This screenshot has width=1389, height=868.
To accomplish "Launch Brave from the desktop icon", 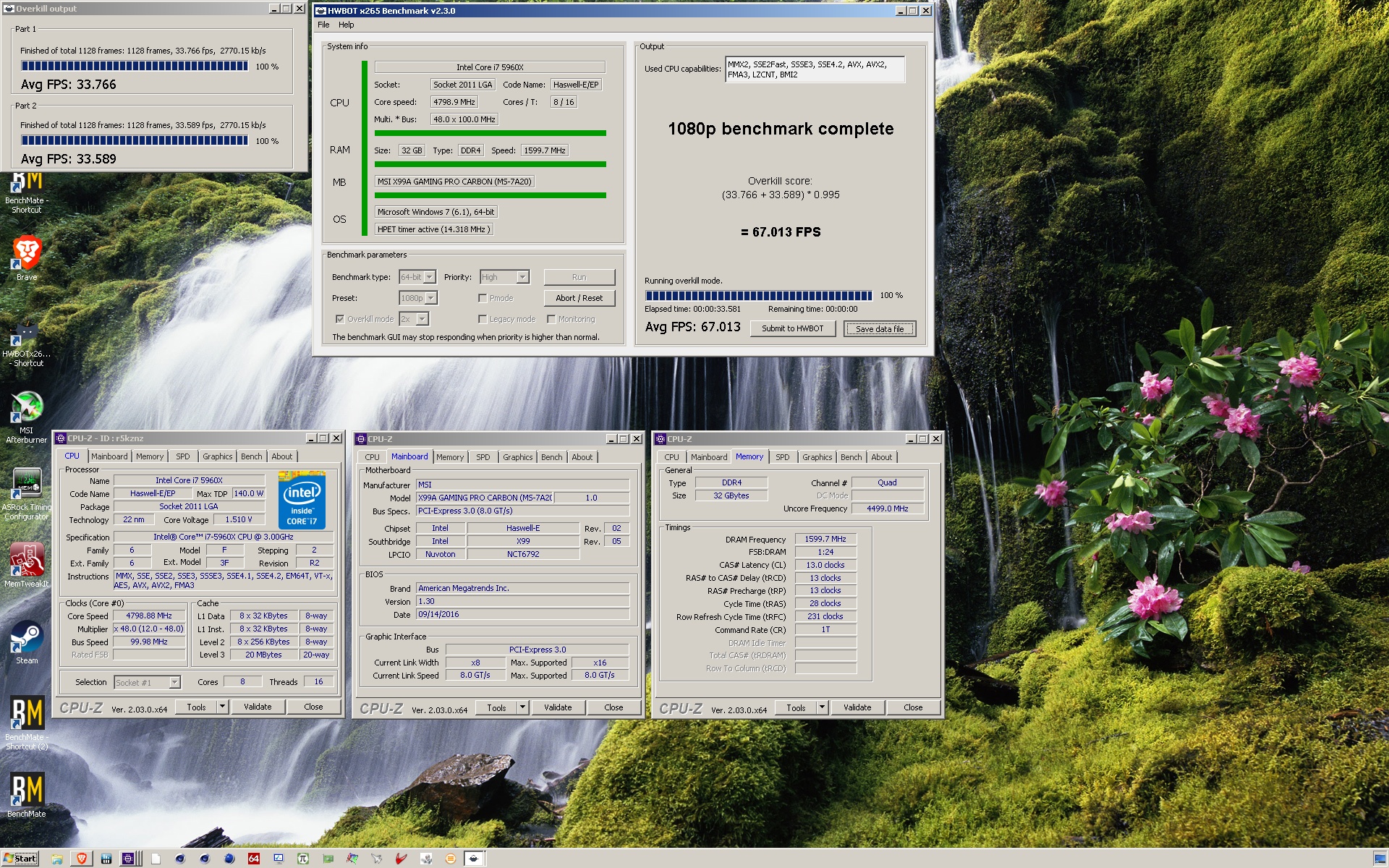I will click(x=27, y=258).
